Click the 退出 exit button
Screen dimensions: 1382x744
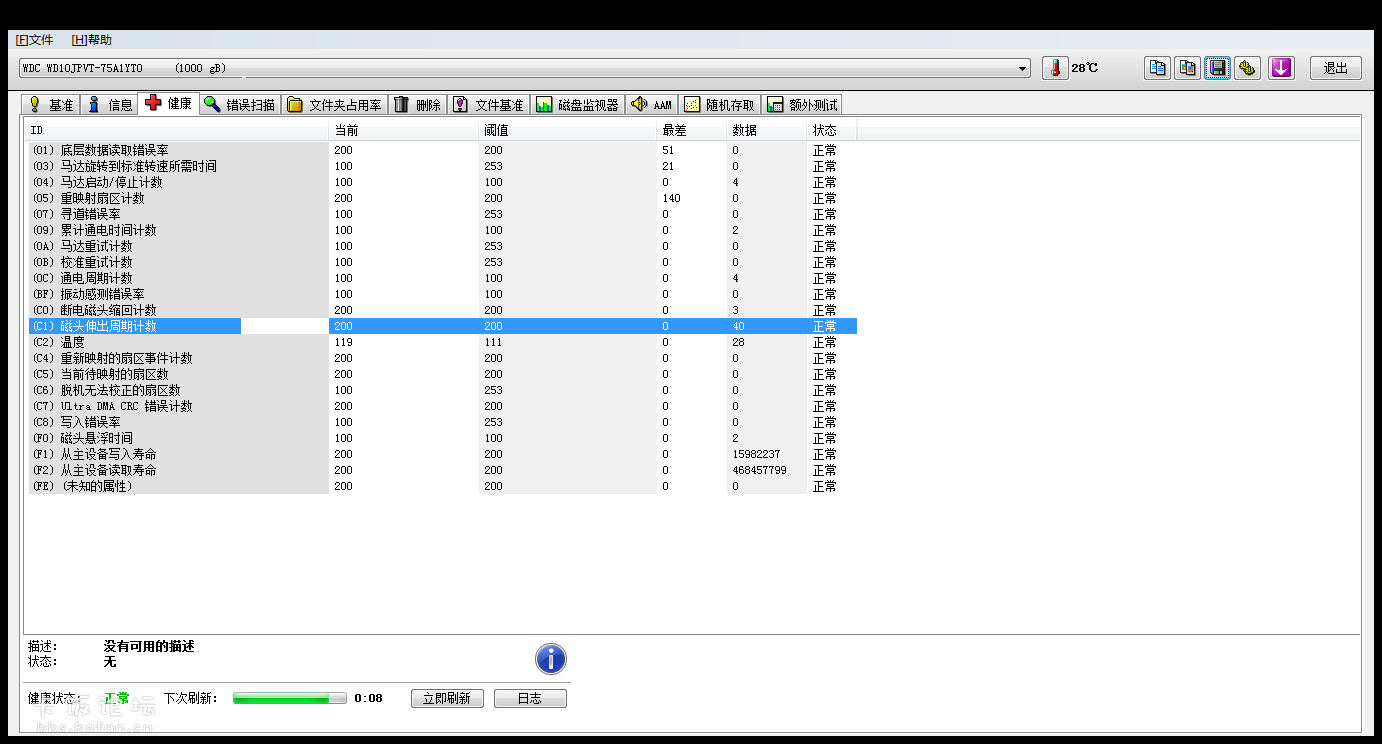[x=1335, y=68]
